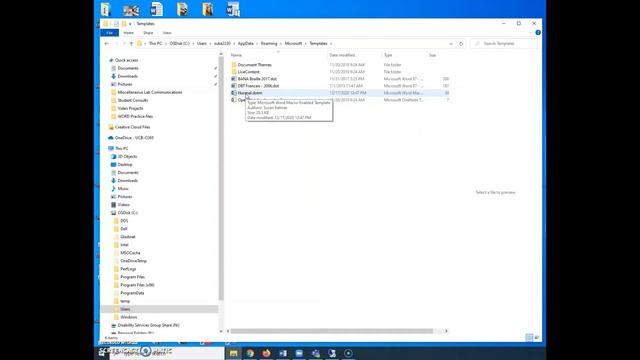
Task: Select 'Microsoft' in the address path
Action: (293, 44)
